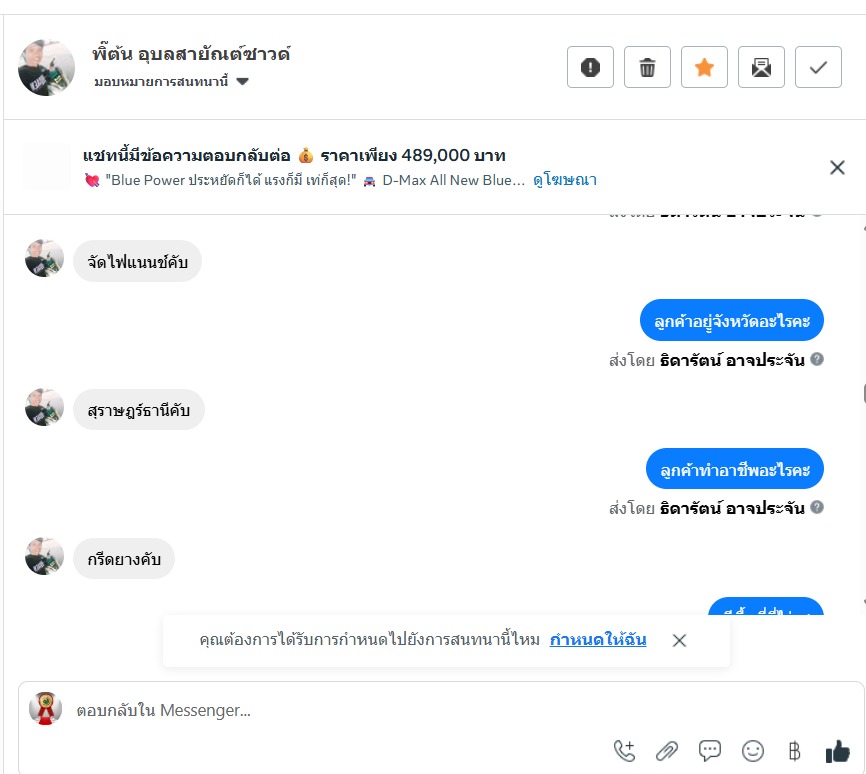The height and width of the screenshot is (774, 866).
Task: Open the ดูโฆษณา link
Action: pos(564,180)
